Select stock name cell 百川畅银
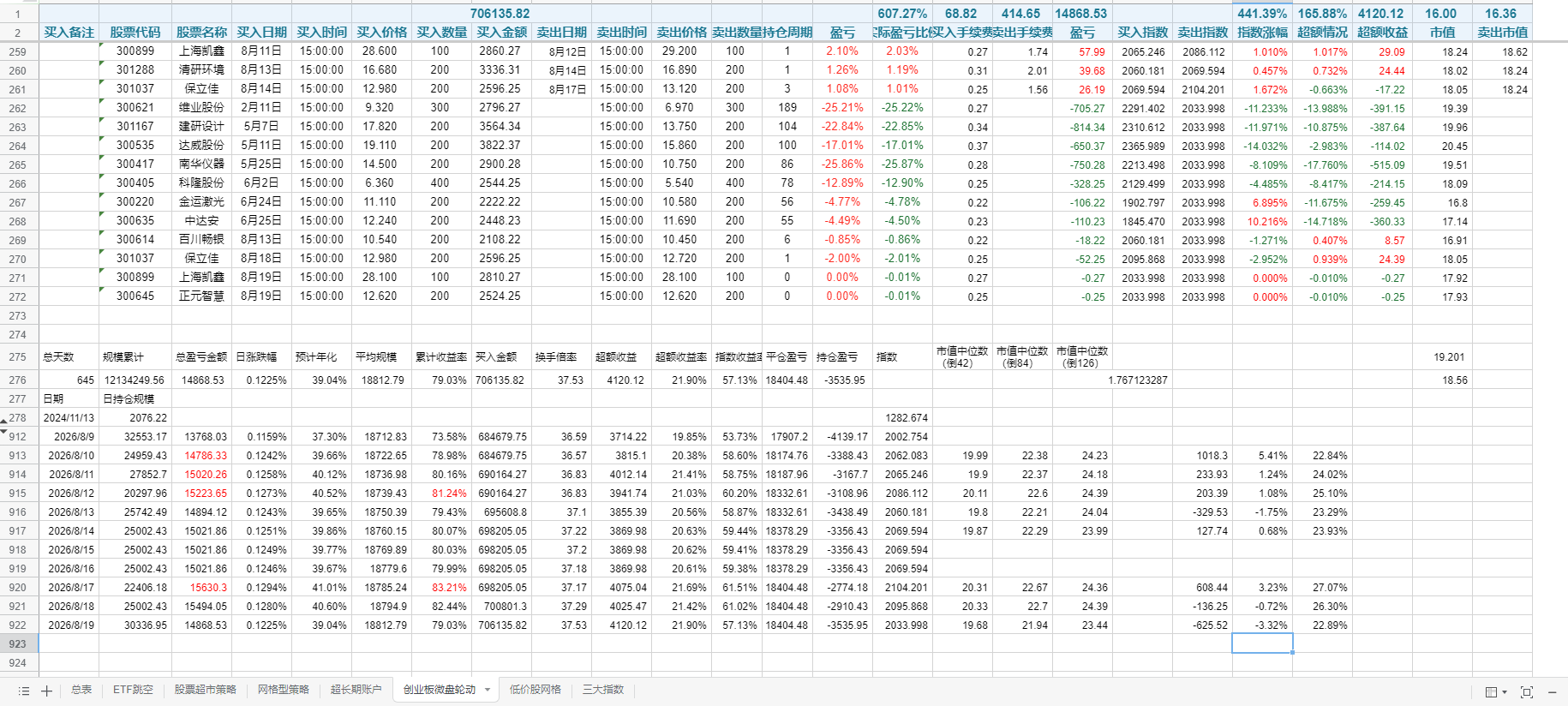The image size is (1568, 706). coord(202,240)
